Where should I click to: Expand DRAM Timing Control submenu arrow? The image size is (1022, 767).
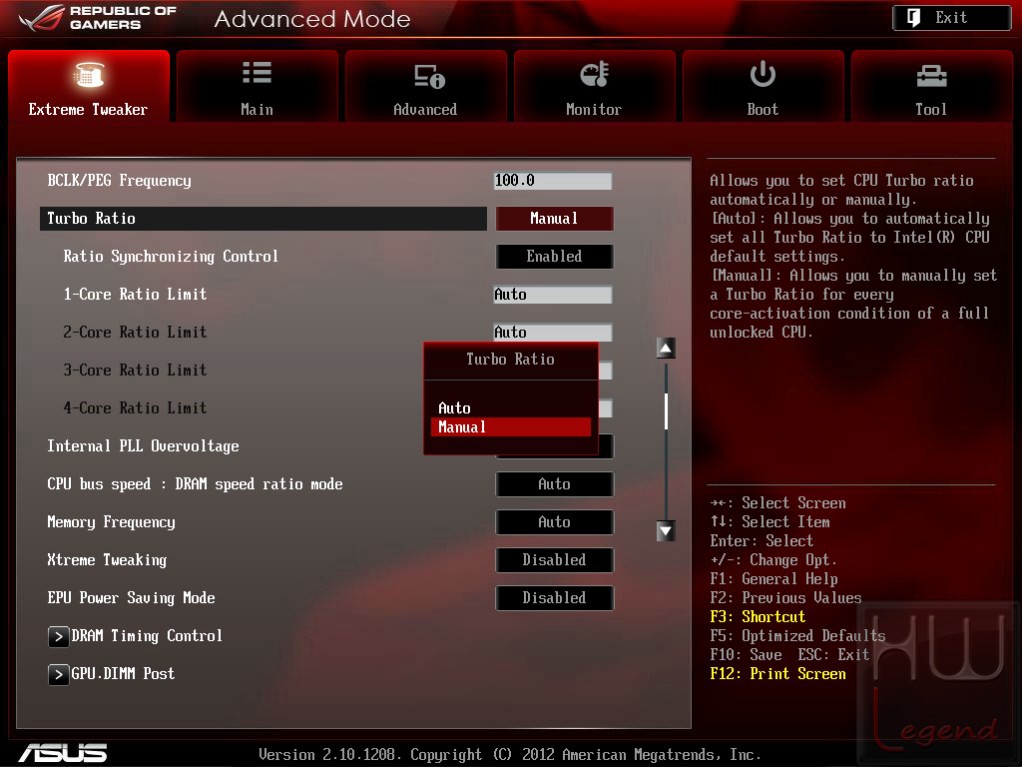click(x=58, y=636)
